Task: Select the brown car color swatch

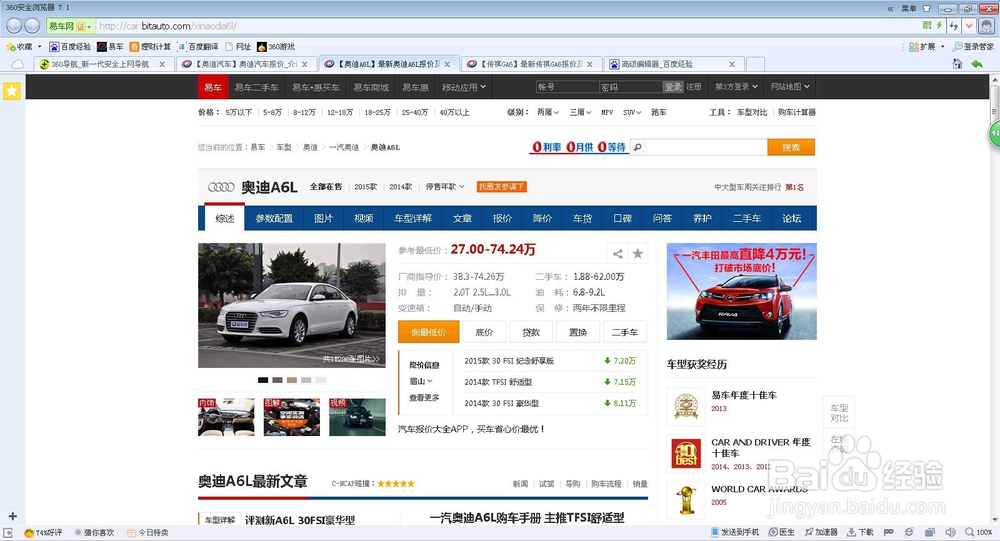Action: click(277, 380)
